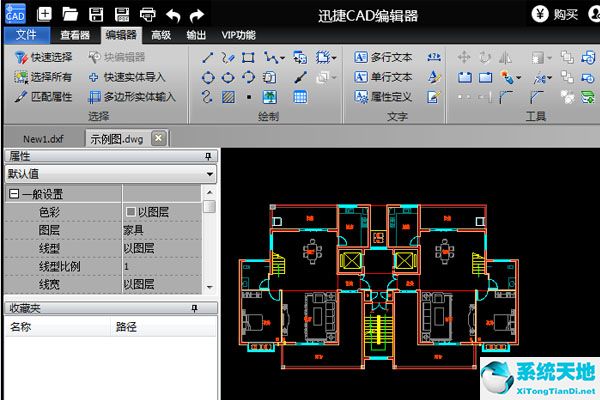Pin the 收藏夹 panel
600x400 pixels.
tap(194, 308)
